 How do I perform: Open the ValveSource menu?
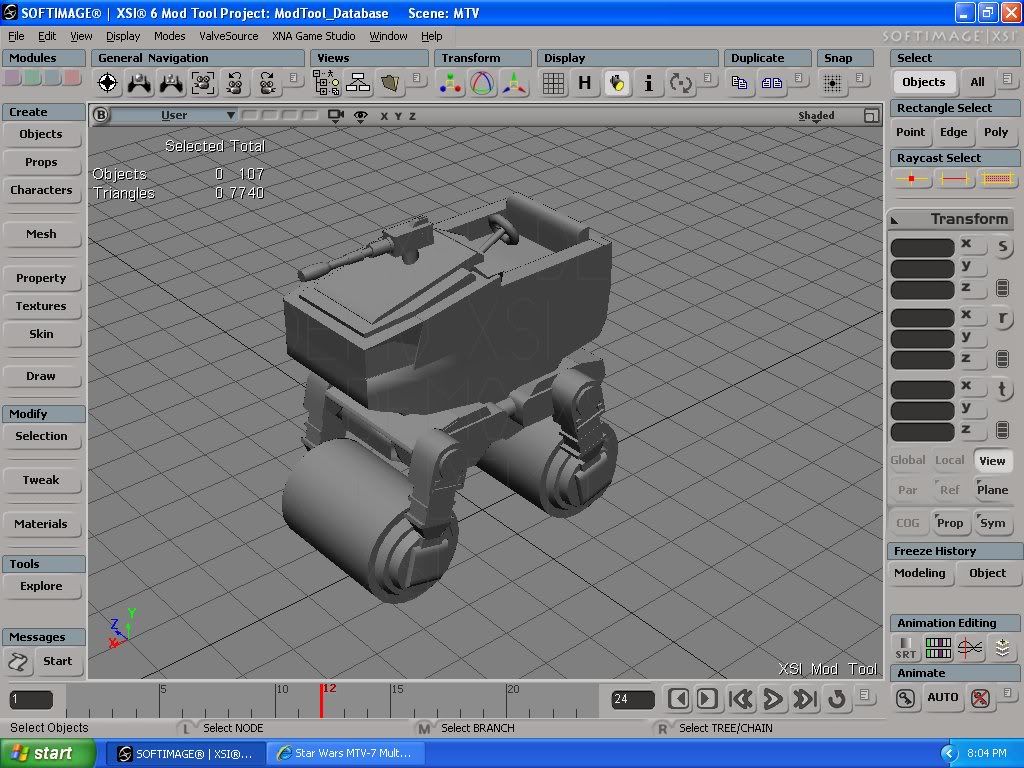(x=229, y=36)
